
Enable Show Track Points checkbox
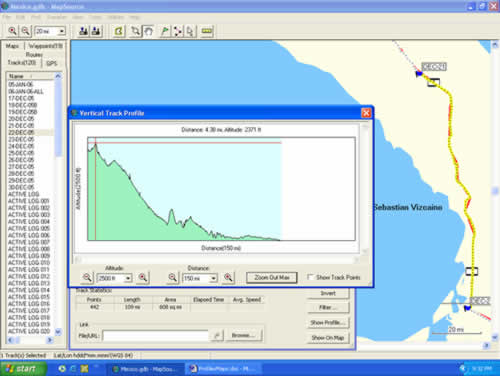coord(310,277)
